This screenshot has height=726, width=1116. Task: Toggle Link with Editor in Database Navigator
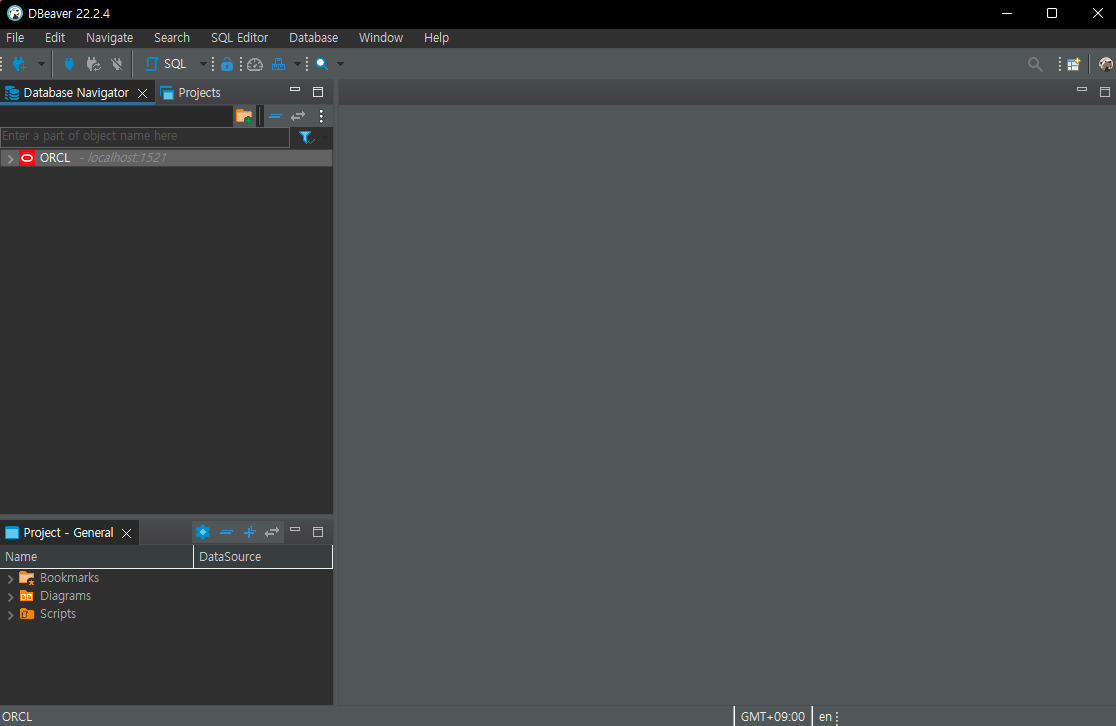pyautogui.click(x=298, y=116)
